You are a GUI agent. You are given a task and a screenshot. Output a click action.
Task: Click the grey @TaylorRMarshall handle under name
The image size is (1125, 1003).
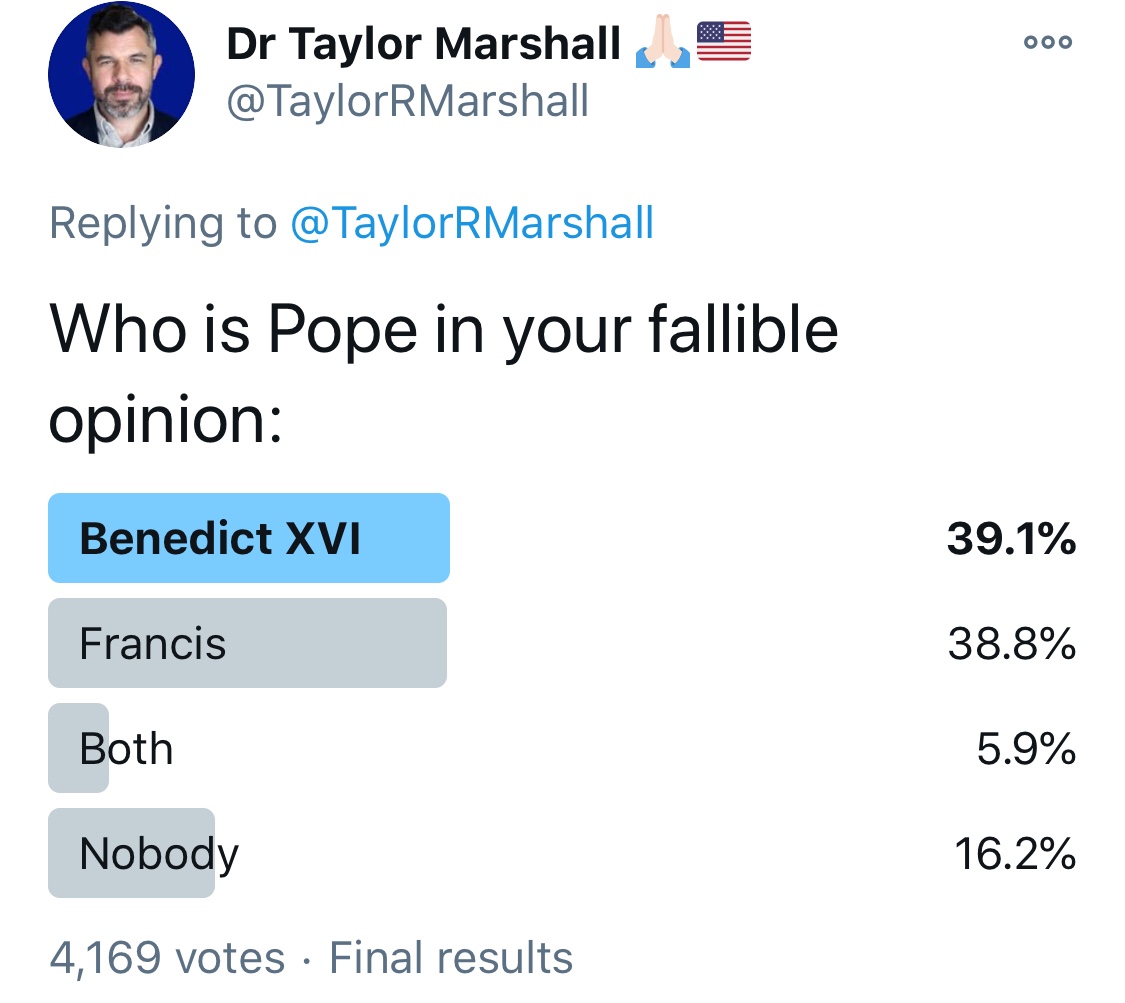tap(408, 101)
